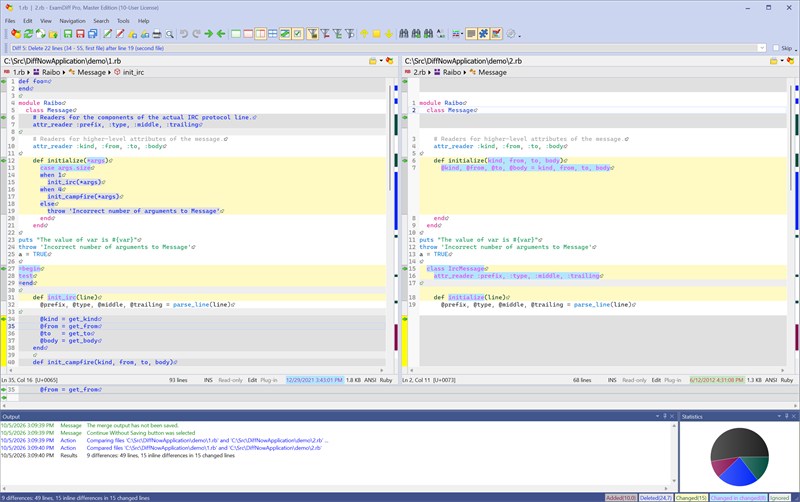800x502 pixels.
Task: Click the blue marker on left difference bar
Action: click(x=396, y=201)
